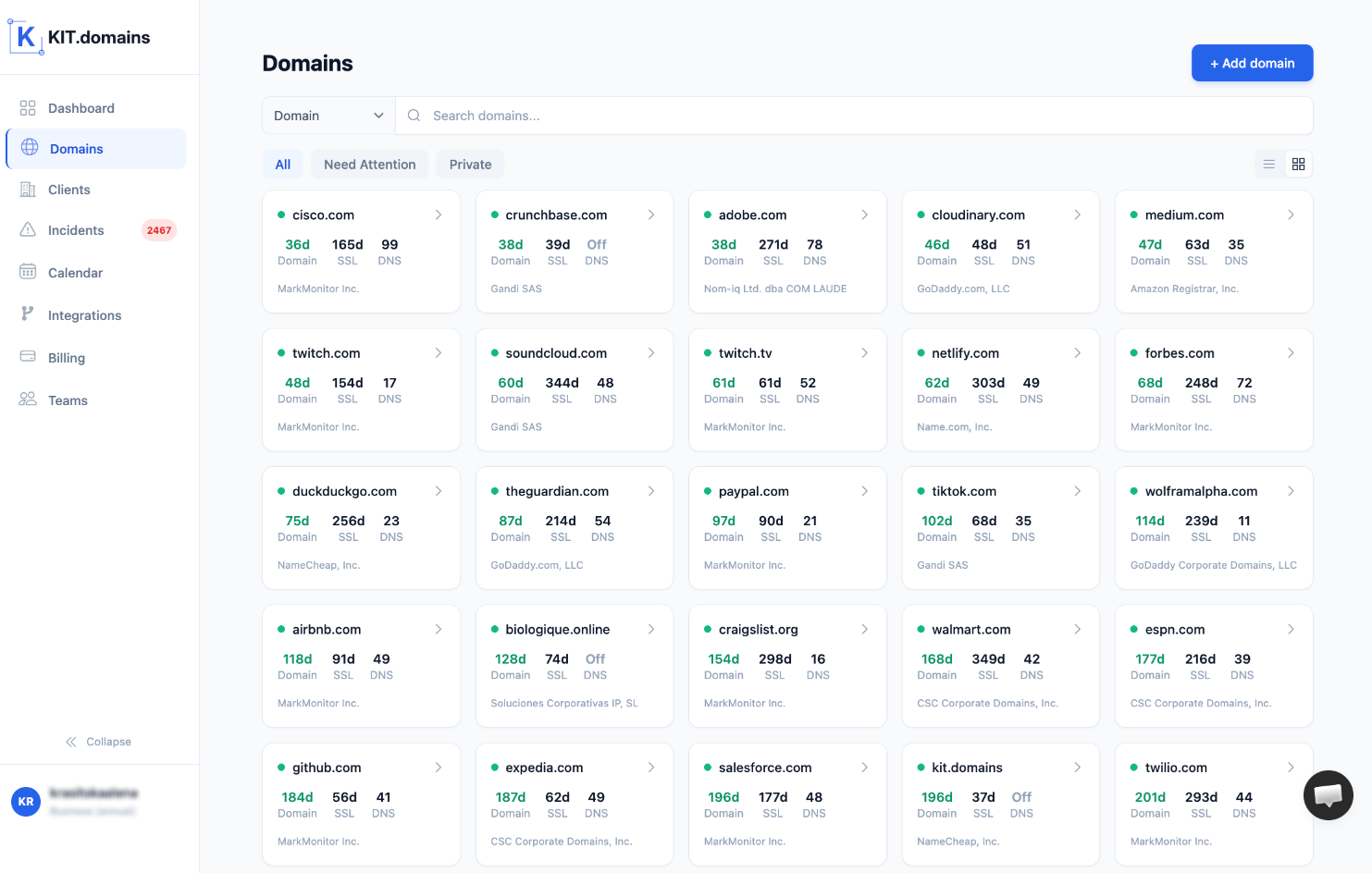Image resolution: width=1372 pixels, height=873 pixels.
Task: Expand the cisco.com domain card
Action: click(x=439, y=214)
